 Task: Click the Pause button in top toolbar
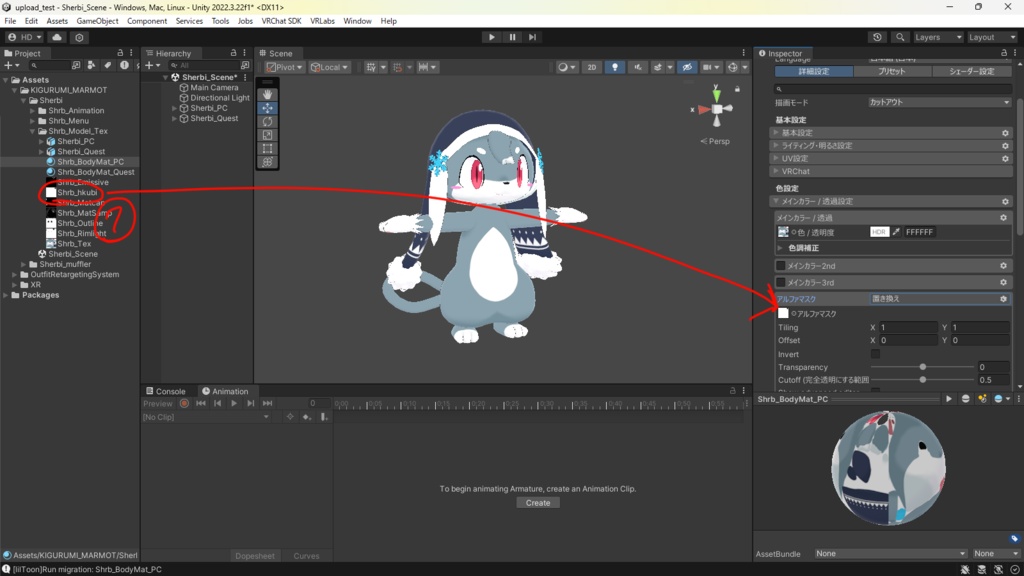[x=512, y=37]
